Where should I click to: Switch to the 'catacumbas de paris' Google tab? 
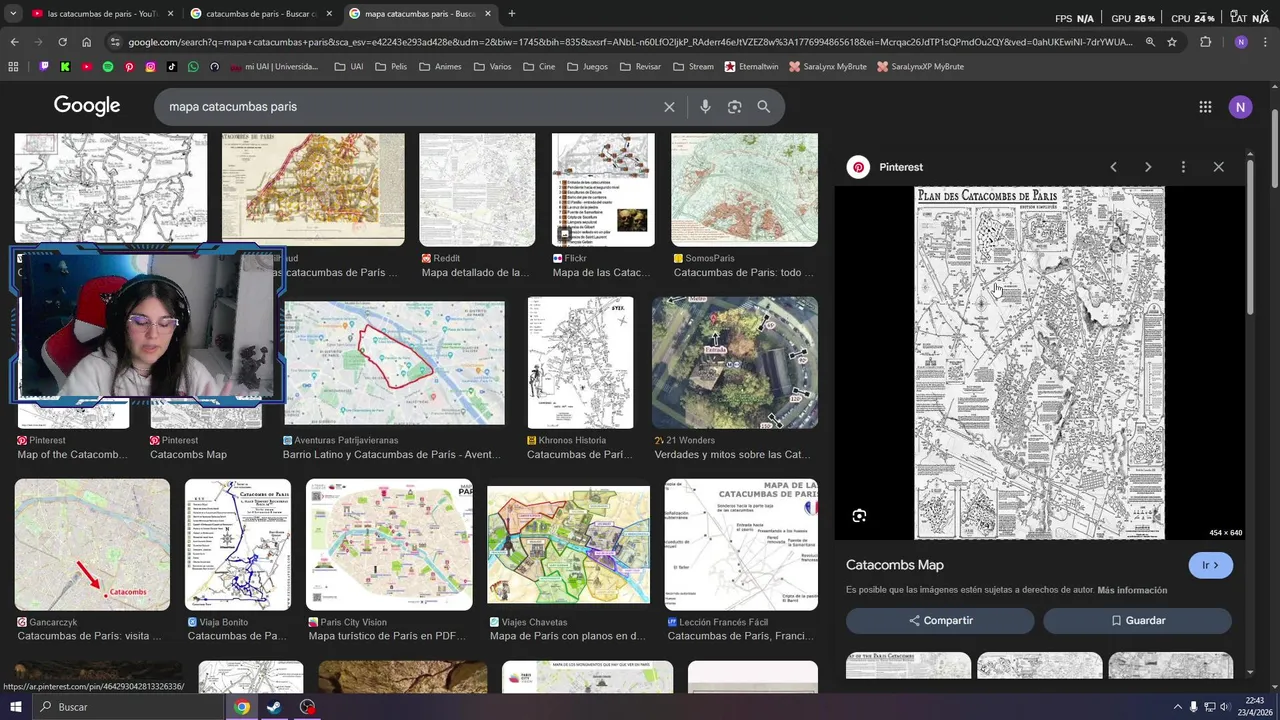tap(262, 14)
